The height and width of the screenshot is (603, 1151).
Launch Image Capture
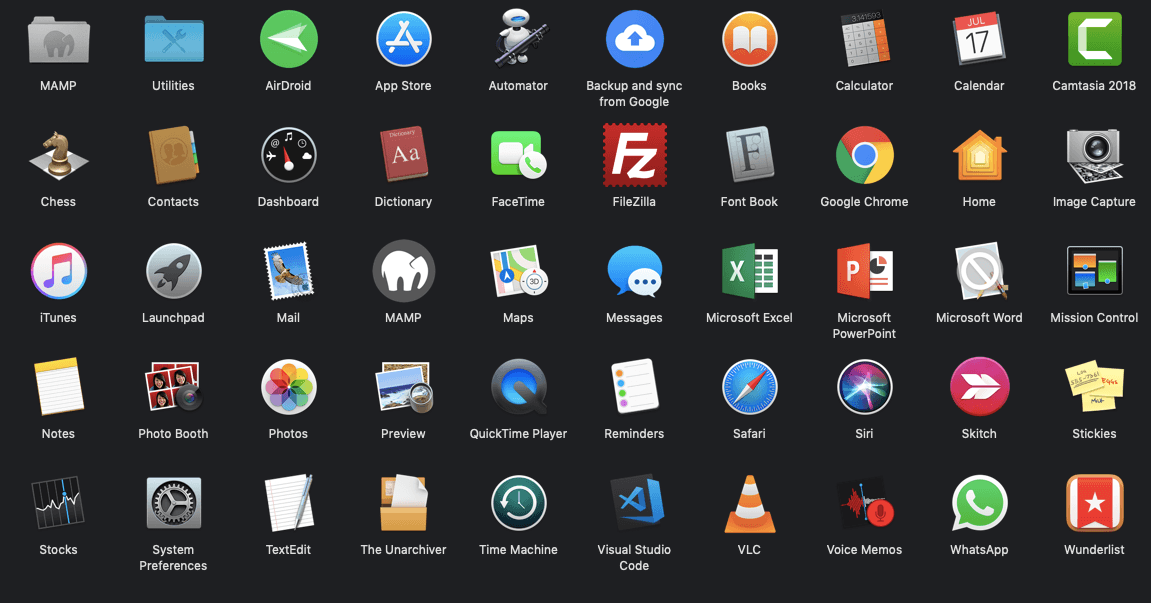[x=1094, y=155]
